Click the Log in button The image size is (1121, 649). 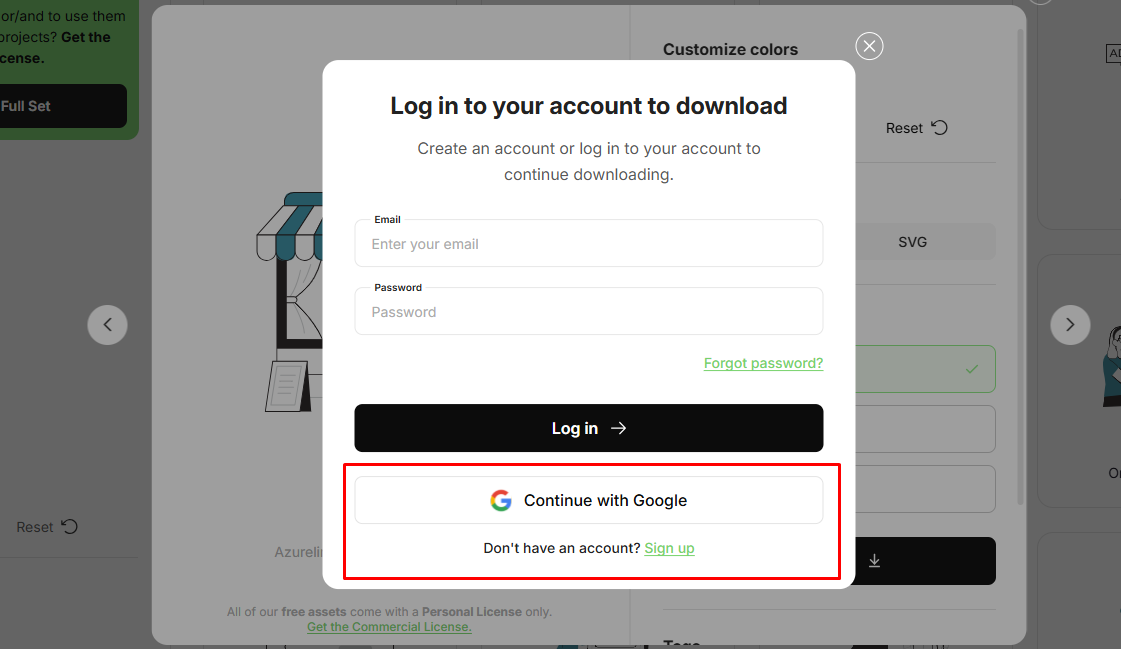pyautogui.click(x=589, y=428)
